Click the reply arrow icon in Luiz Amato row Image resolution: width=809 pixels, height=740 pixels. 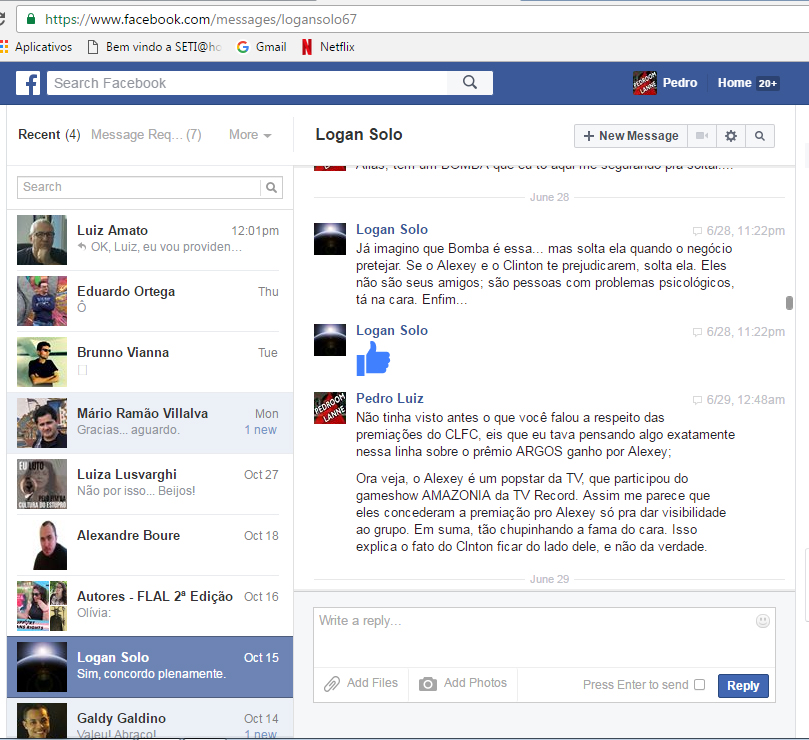82,247
